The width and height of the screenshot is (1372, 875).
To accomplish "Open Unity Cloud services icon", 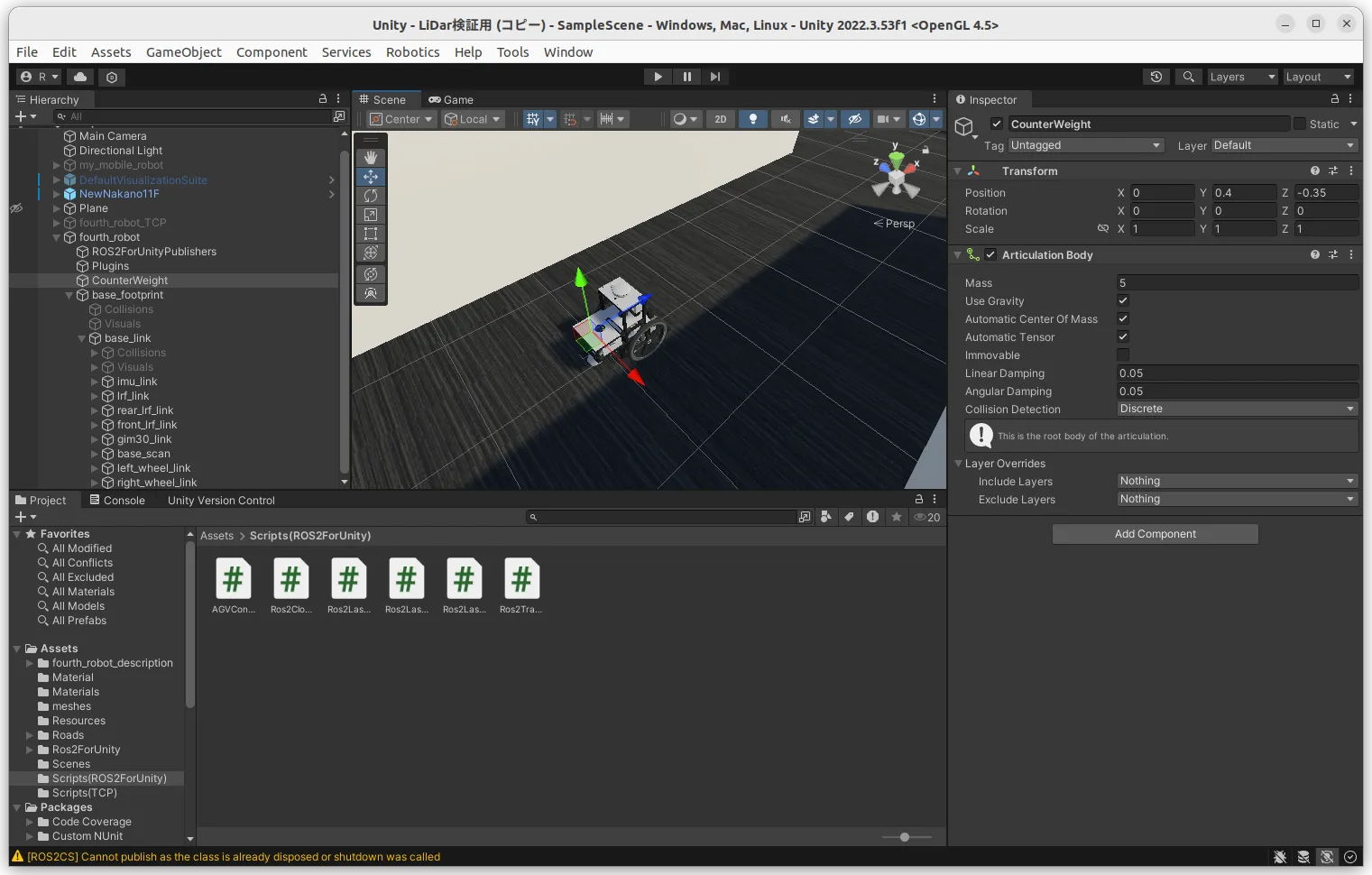I will (x=80, y=77).
